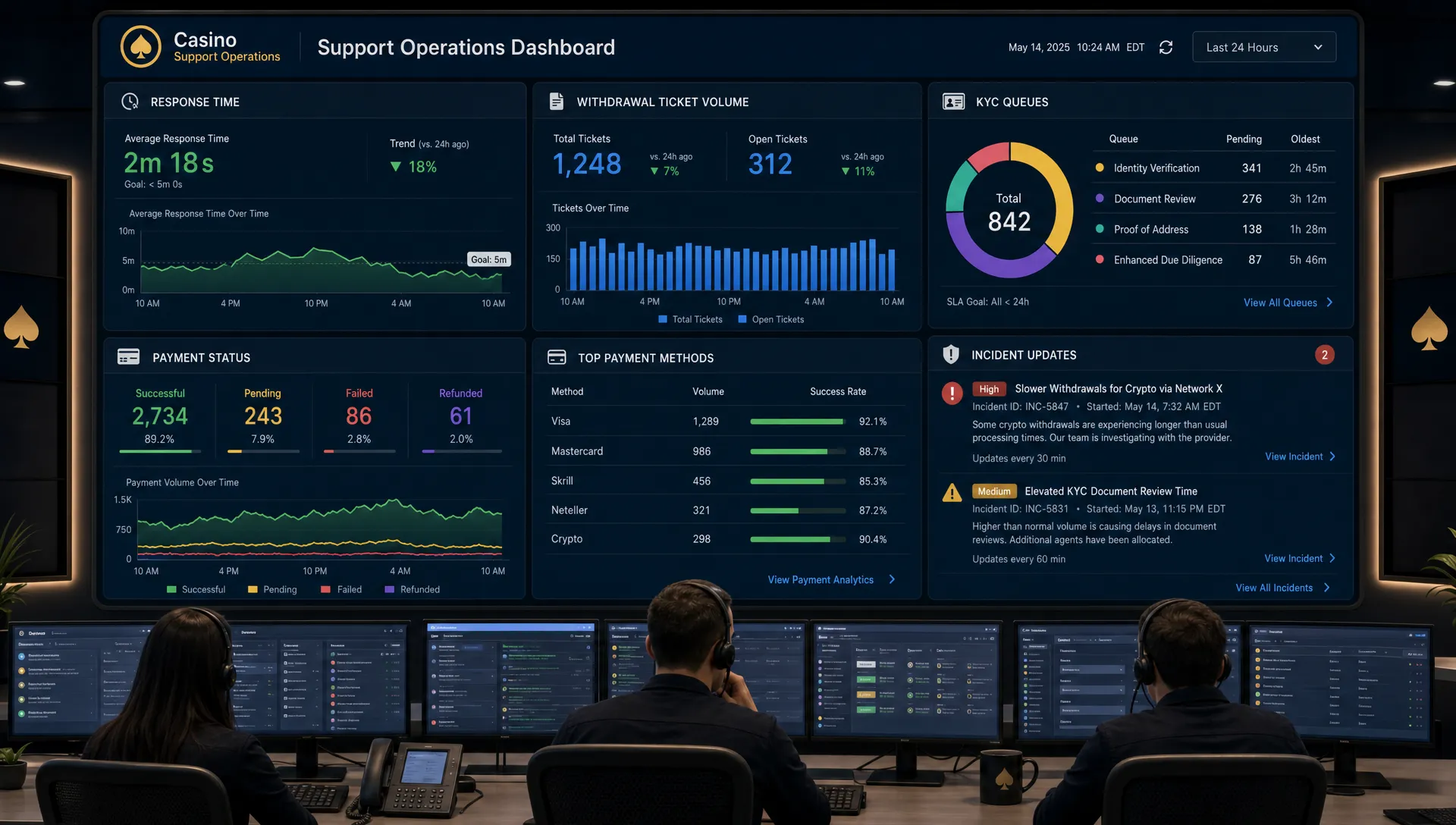Image resolution: width=1456 pixels, height=825 pixels.
Task: Click the Refunded 61 count
Action: coord(461,416)
